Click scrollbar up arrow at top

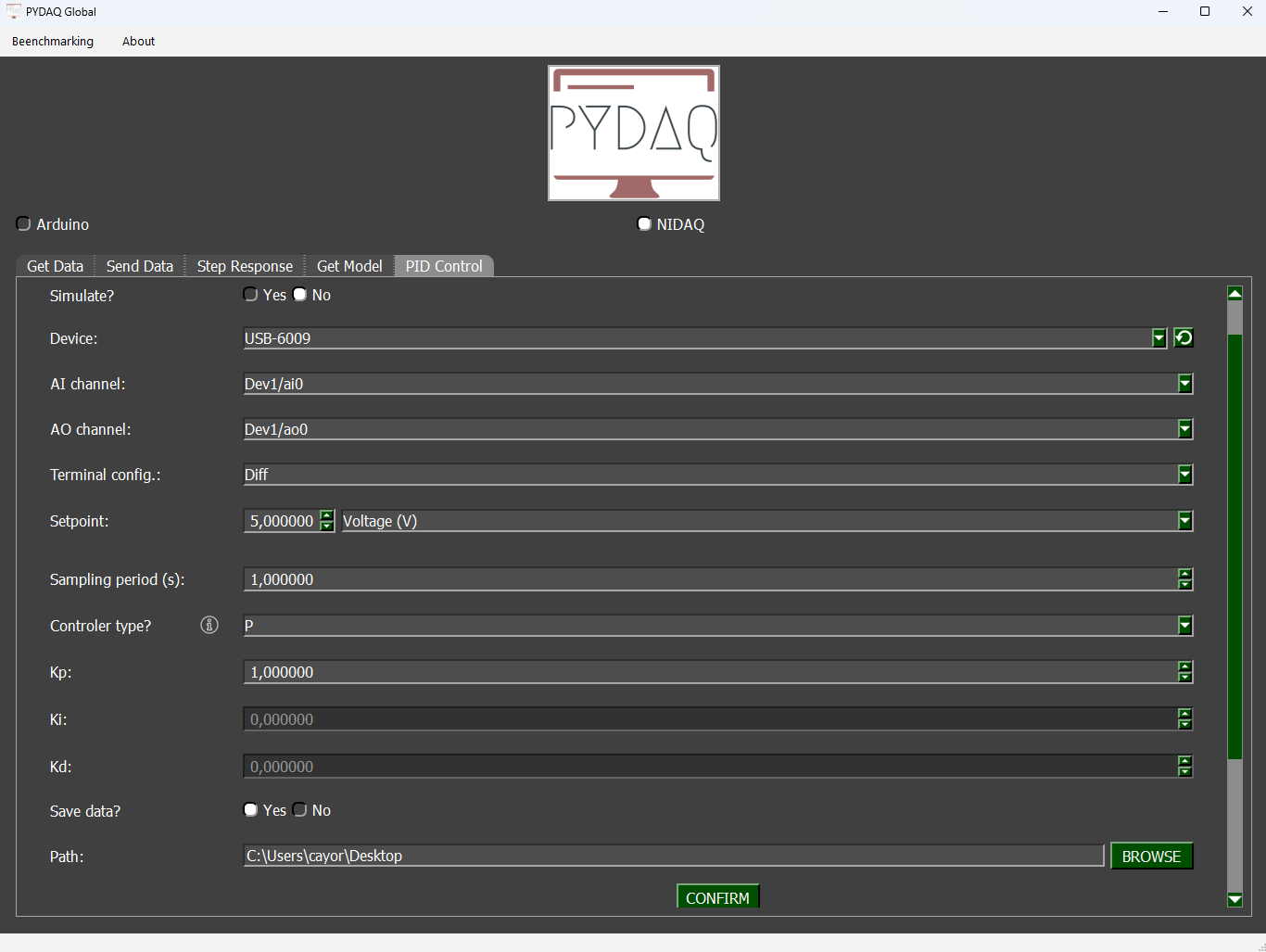click(1234, 294)
